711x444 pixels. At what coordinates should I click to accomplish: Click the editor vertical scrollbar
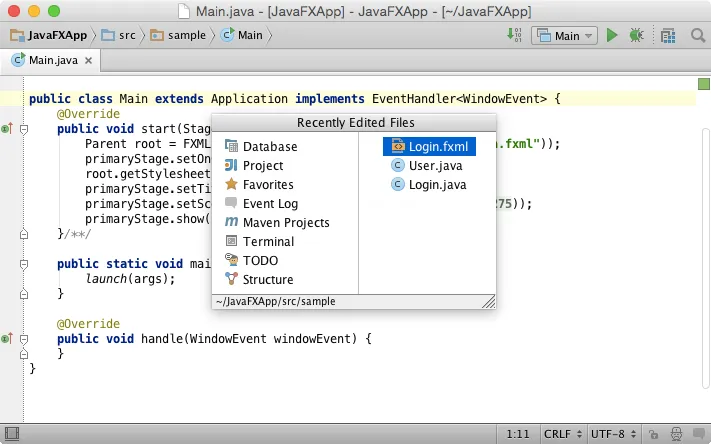pyautogui.click(x=706, y=259)
